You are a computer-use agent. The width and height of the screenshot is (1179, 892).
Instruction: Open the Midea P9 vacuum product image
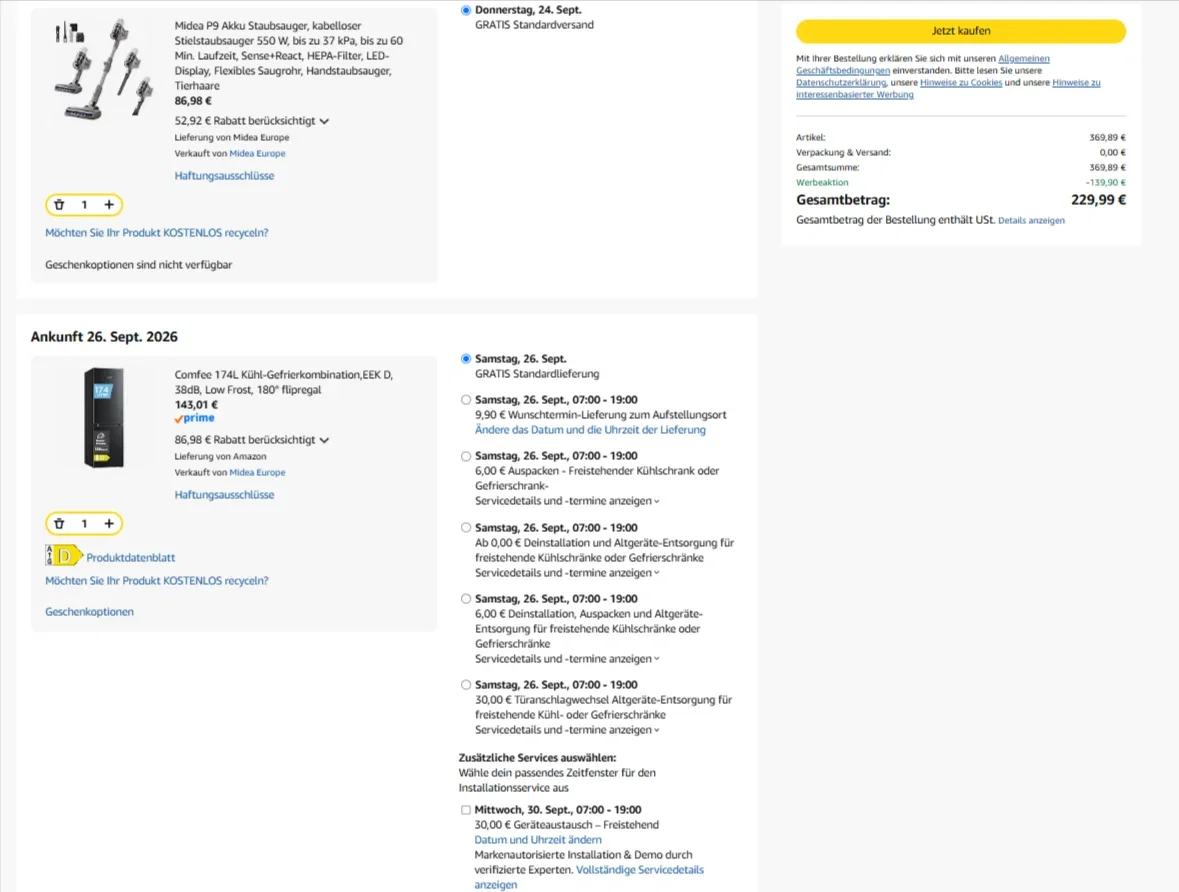click(103, 69)
